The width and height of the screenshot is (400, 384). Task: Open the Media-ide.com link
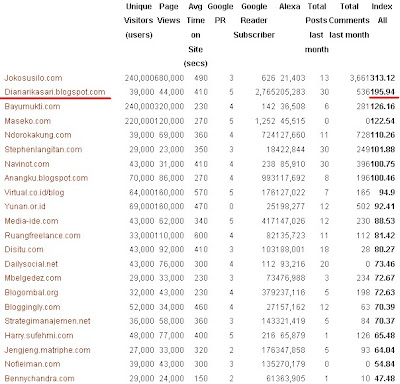(x=31, y=221)
